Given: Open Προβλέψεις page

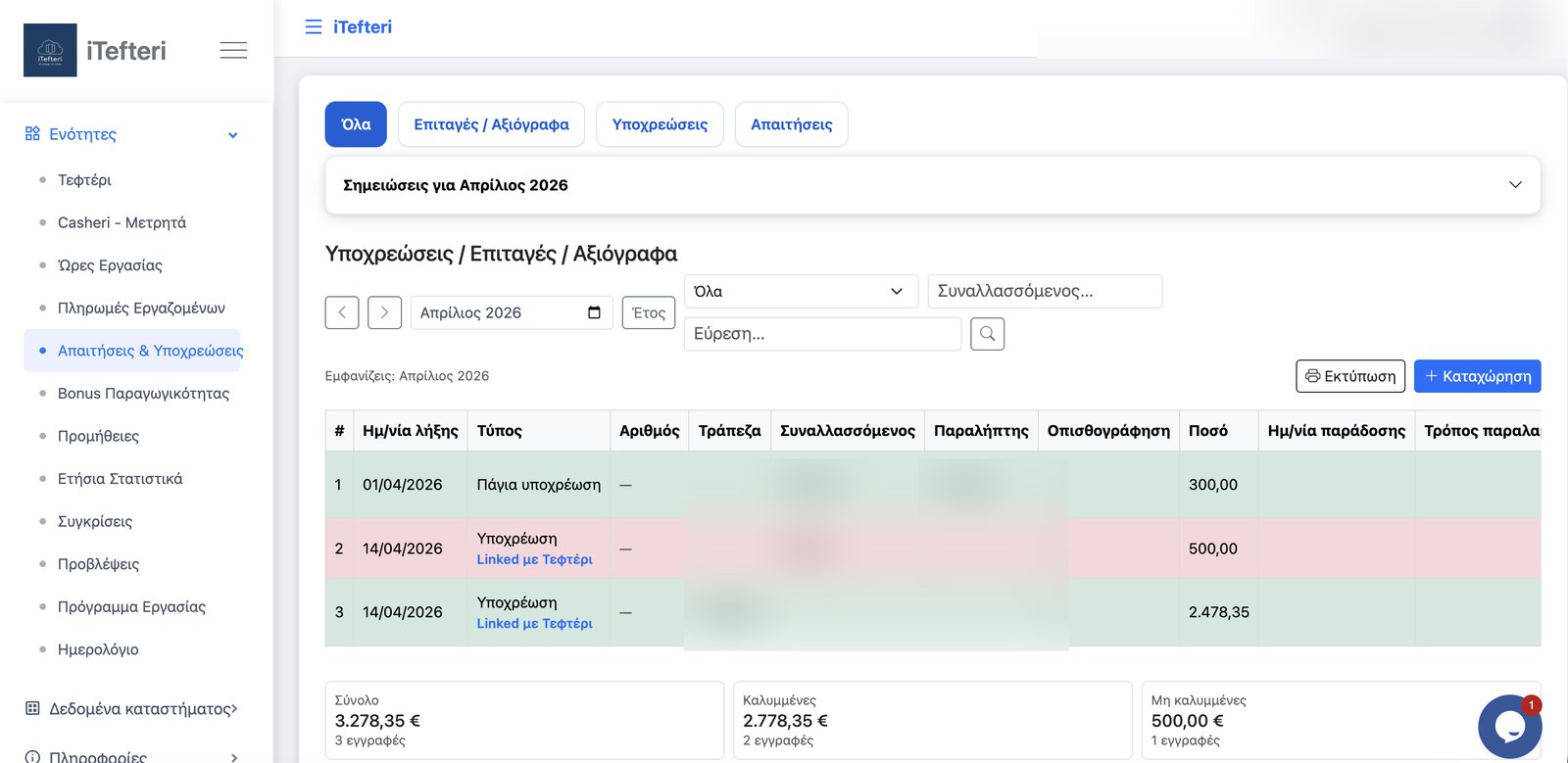Looking at the screenshot, I should (98, 564).
